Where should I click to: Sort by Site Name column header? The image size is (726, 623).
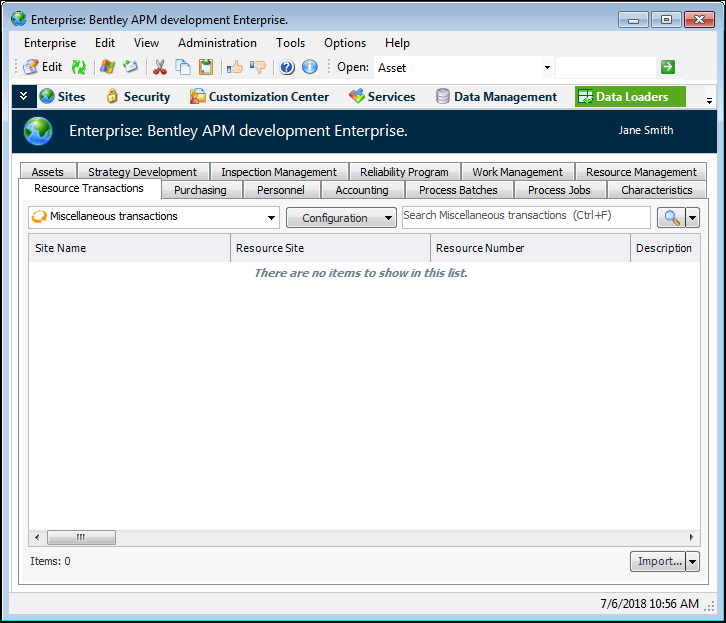129,248
